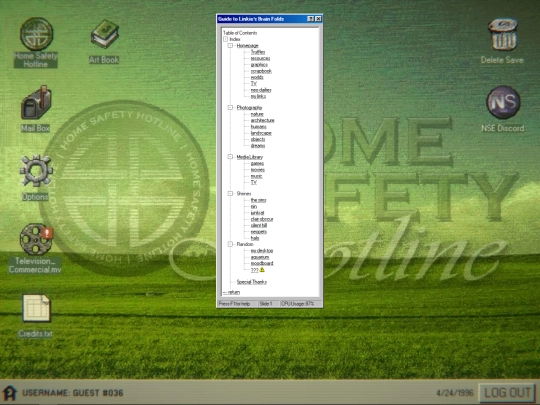Open the landscape link
This screenshot has width=540, height=405.
point(261,133)
